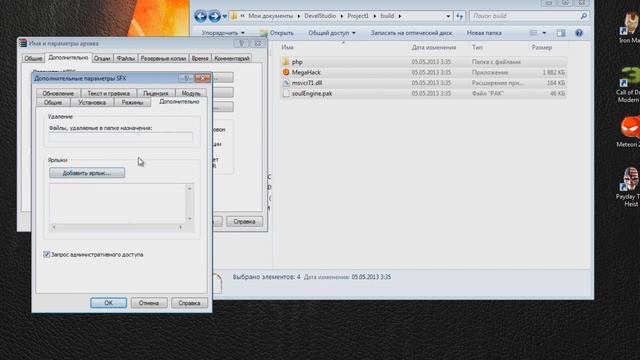Toggle the preview pane icon
This screenshot has height=360, width=640.
[561, 33]
